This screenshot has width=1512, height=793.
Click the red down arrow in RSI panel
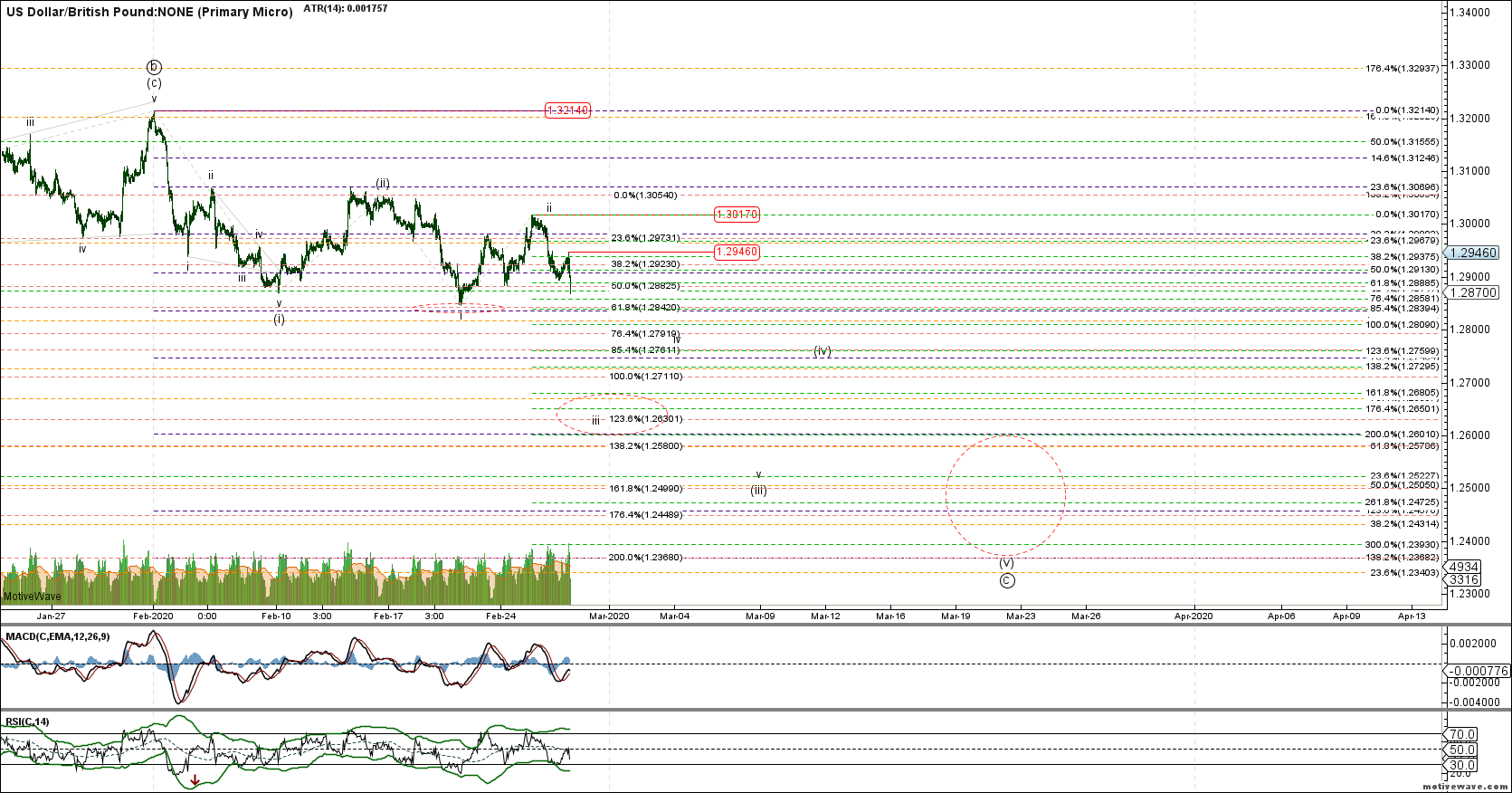[x=195, y=780]
